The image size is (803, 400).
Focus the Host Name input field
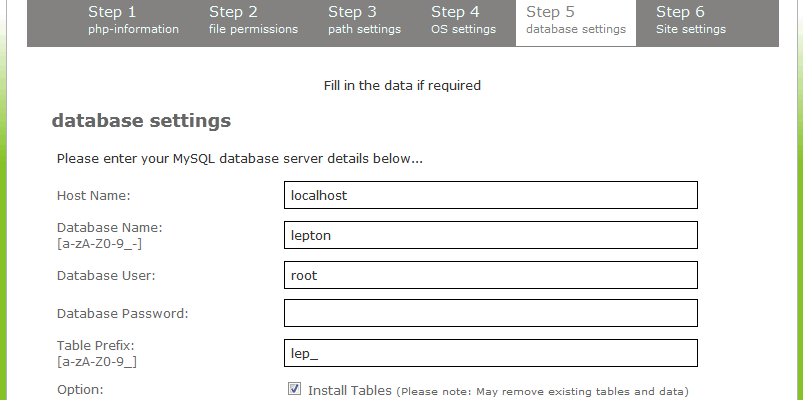point(491,195)
